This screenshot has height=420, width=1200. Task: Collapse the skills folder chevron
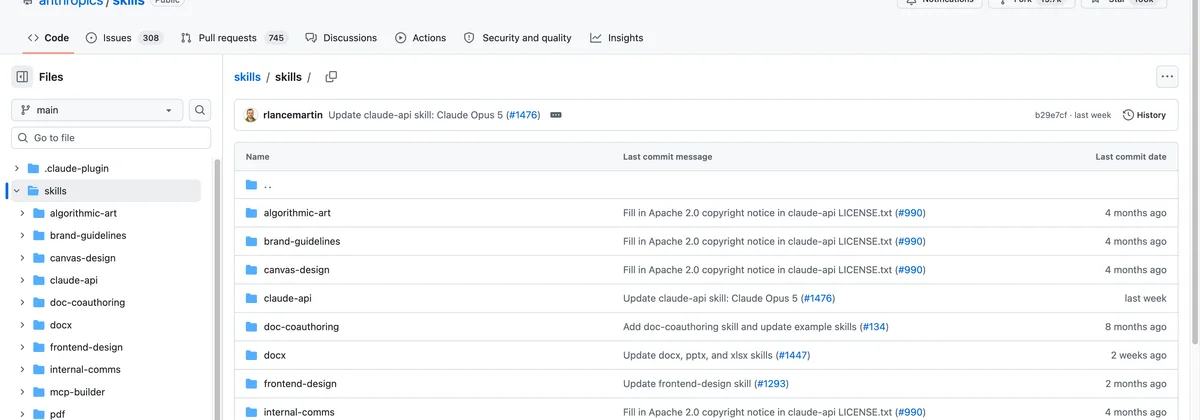17,191
